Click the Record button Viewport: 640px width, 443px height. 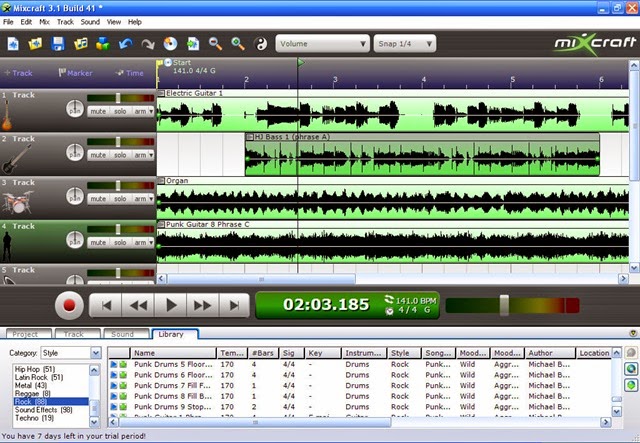tap(69, 305)
